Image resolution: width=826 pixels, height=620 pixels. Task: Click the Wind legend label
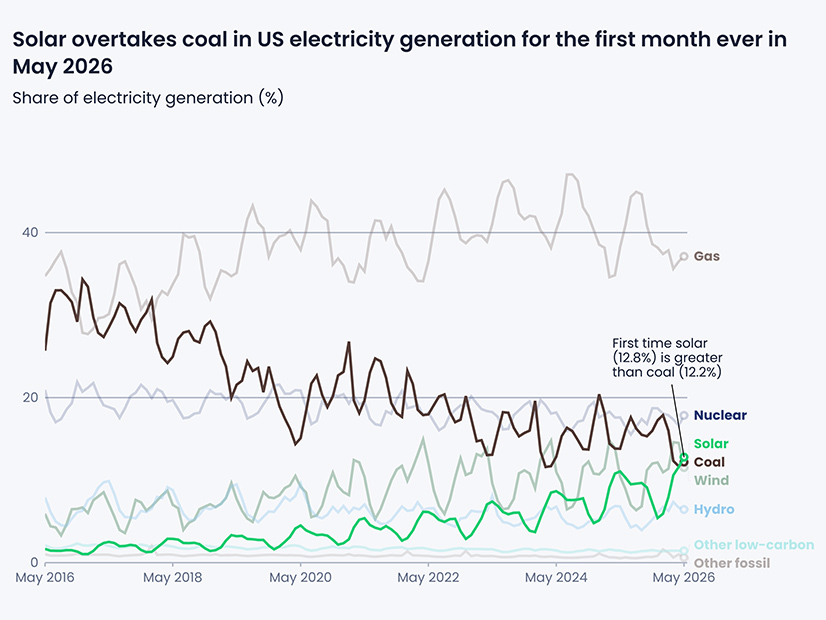(711, 480)
